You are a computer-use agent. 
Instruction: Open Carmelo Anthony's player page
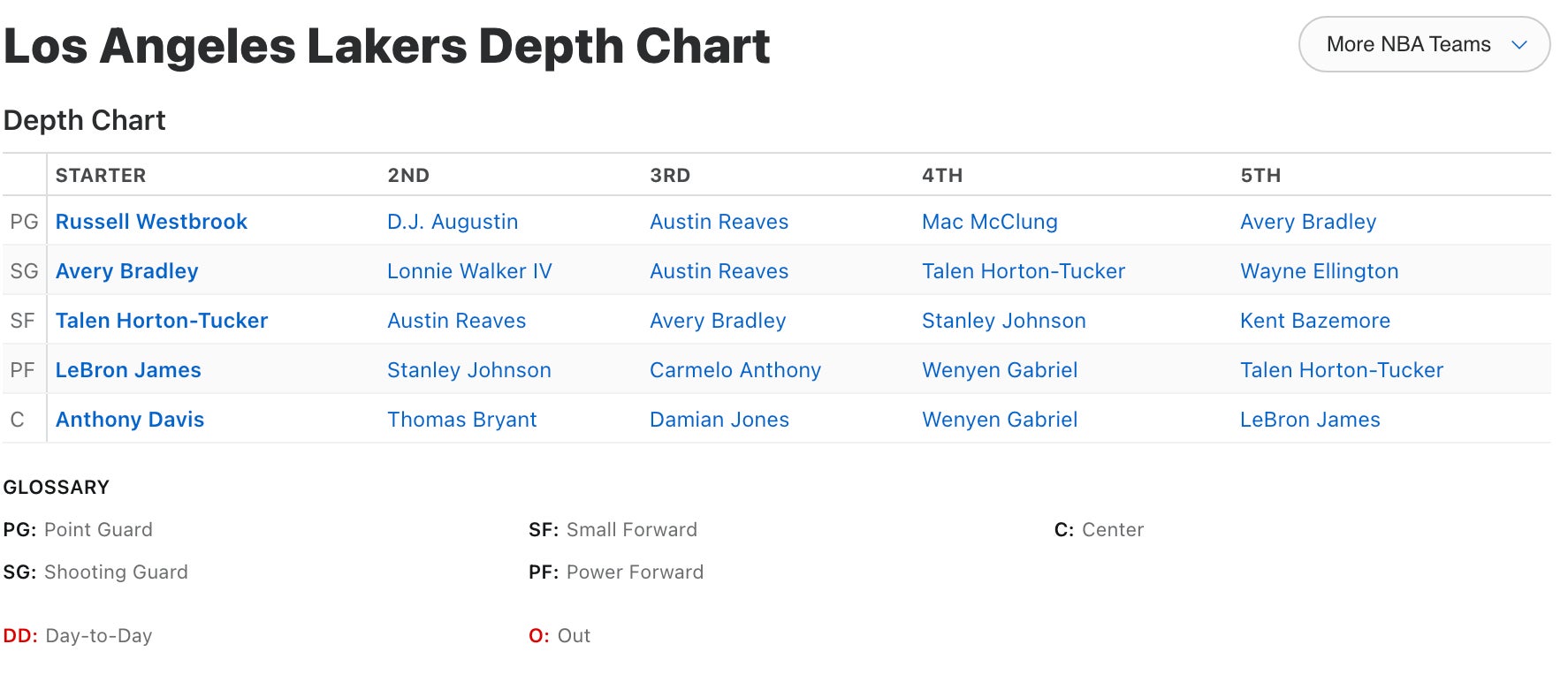[x=735, y=370]
